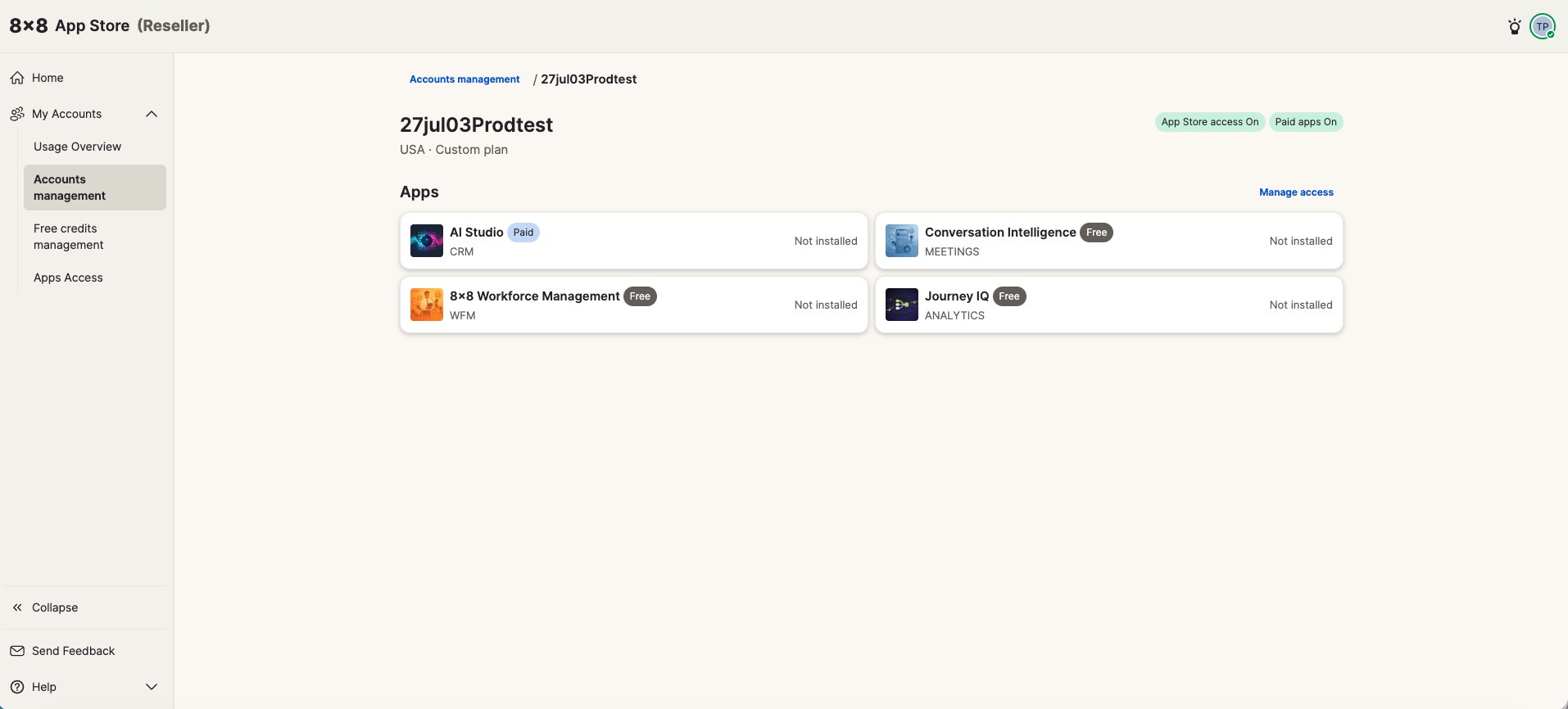The image size is (1568, 709).
Task: Click Not installed status for Conversation Intelligence
Action: click(x=1301, y=241)
